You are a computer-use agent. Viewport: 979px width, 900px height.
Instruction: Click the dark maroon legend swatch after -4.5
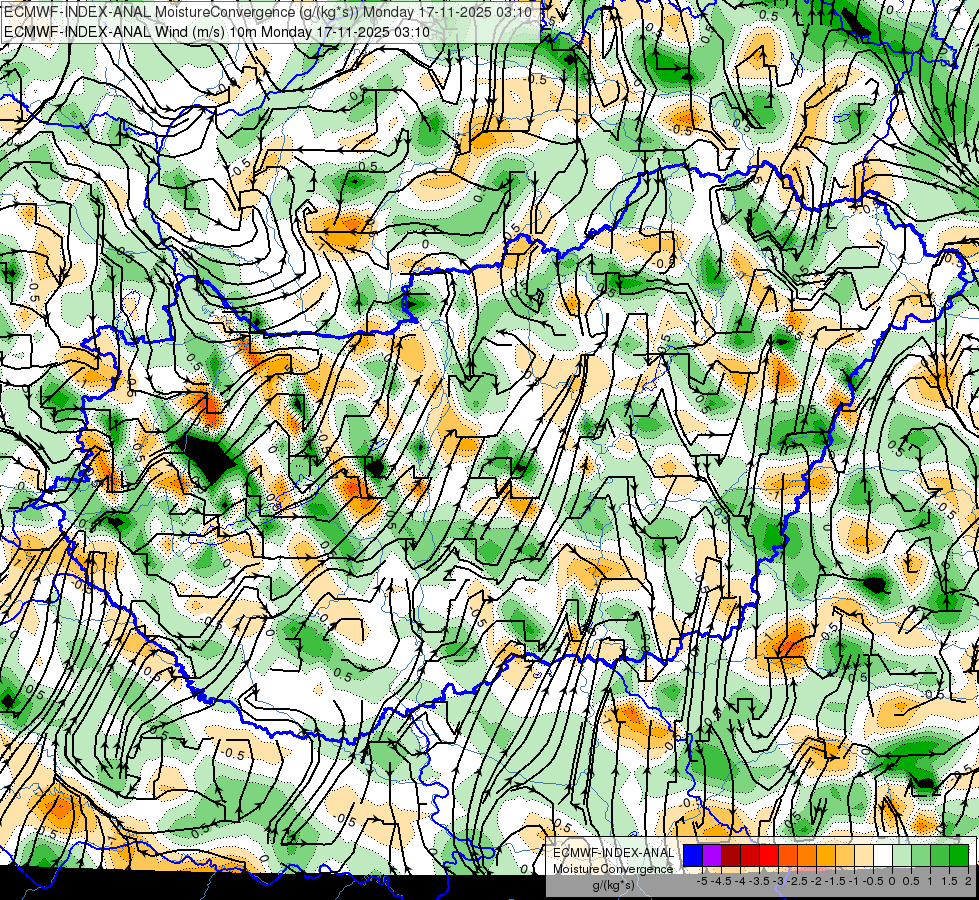click(731, 855)
